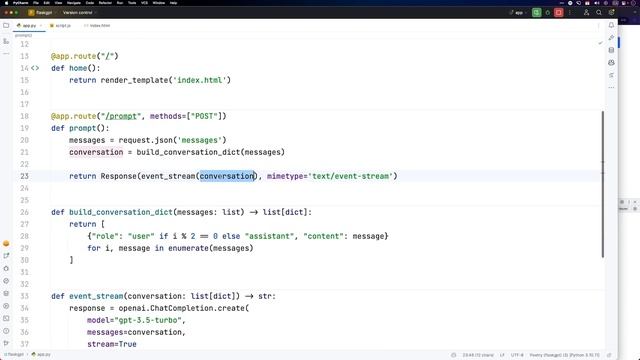Open the File menu
640x360 pixels.
click(36, 3)
